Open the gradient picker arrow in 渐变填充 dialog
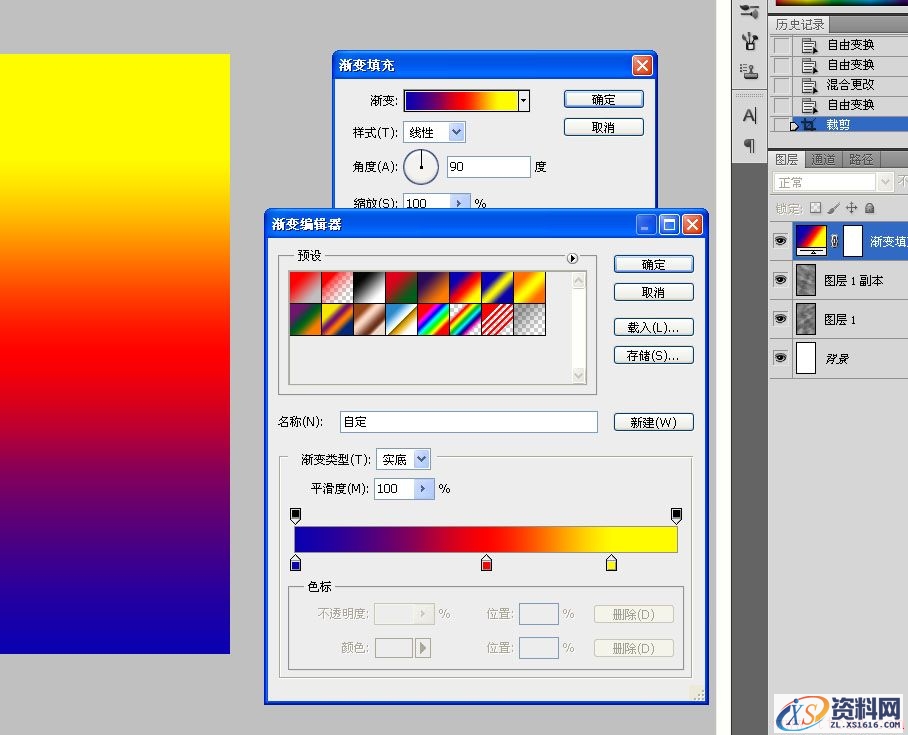The width and height of the screenshot is (908, 735). pyautogui.click(x=523, y=100)
